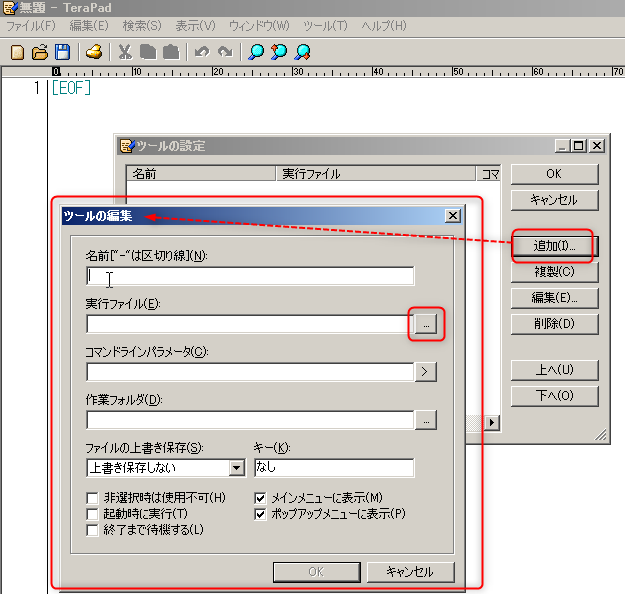Move the tool down with 下へ(O)
625x594 pixels.
[554, 396]
